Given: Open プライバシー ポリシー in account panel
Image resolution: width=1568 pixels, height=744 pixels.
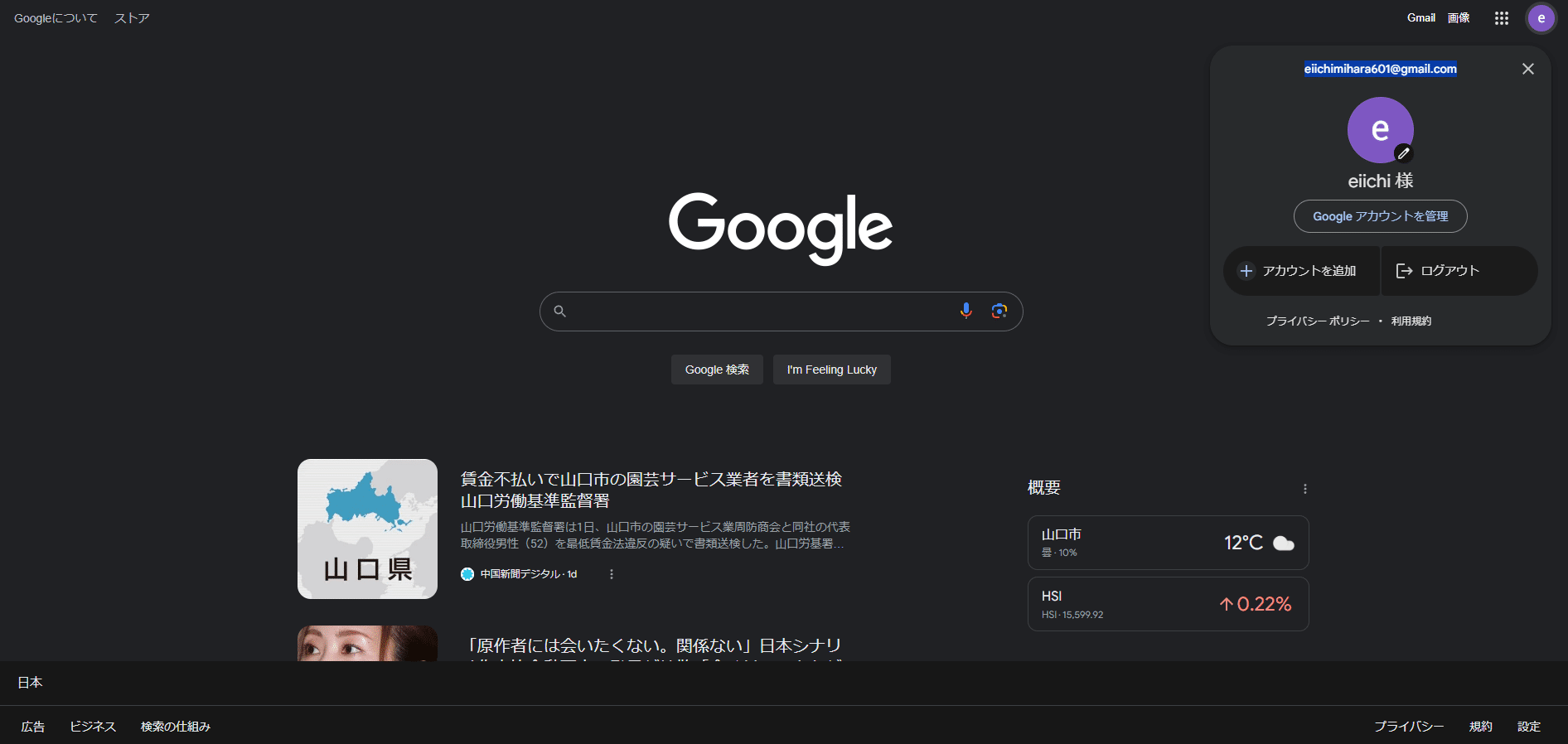Looking at the screenshot, I should click(1318, 321).
